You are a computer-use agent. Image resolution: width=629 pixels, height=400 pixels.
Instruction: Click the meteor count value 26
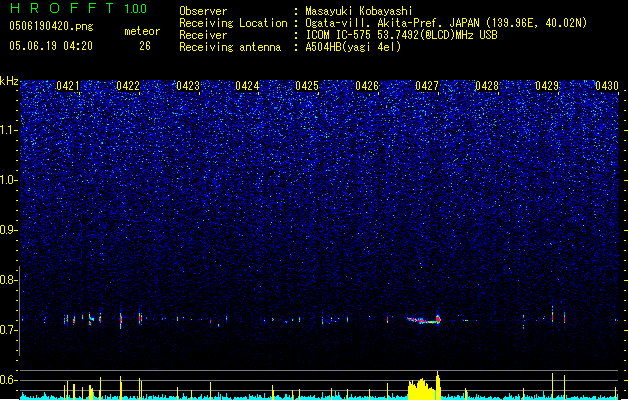145,46
